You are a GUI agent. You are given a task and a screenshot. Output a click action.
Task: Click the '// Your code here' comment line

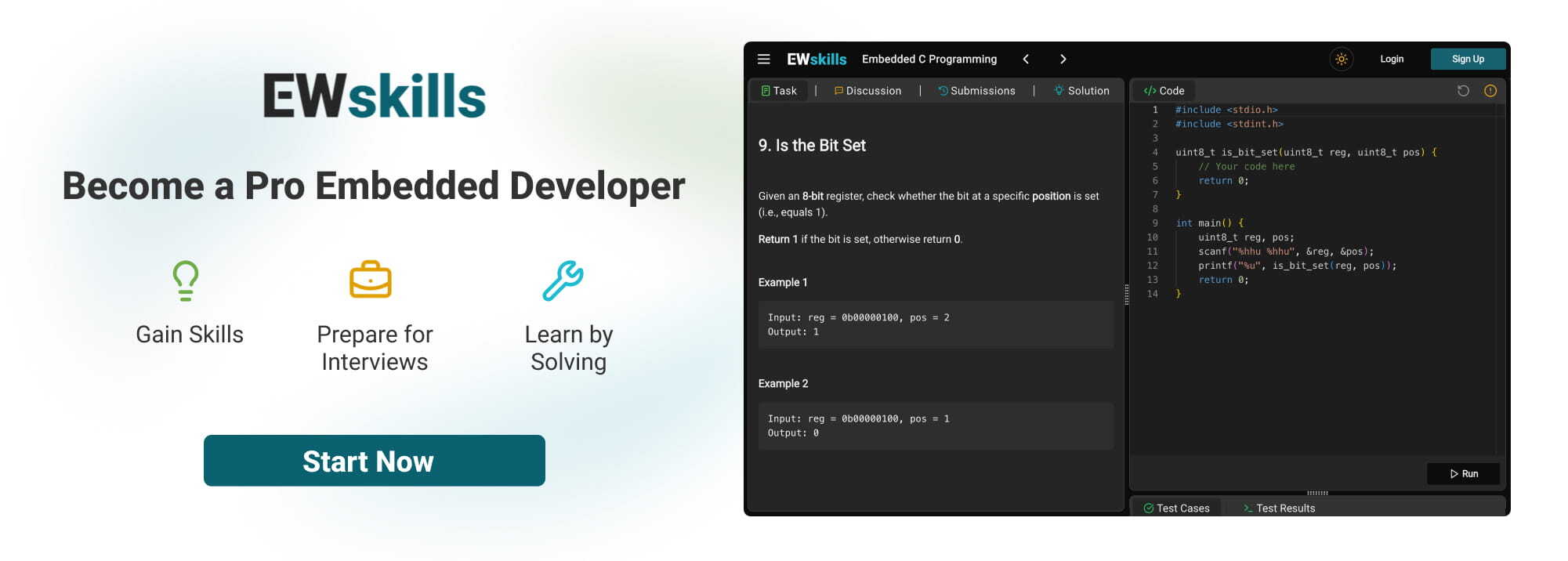tap(1246, 167)
